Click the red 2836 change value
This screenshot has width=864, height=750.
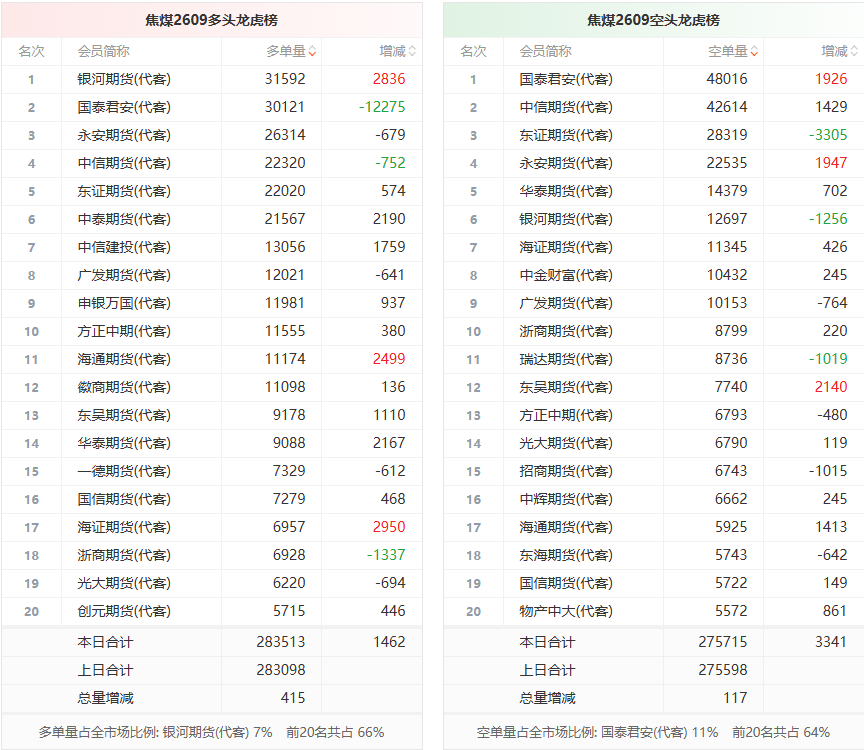[389, 79]
